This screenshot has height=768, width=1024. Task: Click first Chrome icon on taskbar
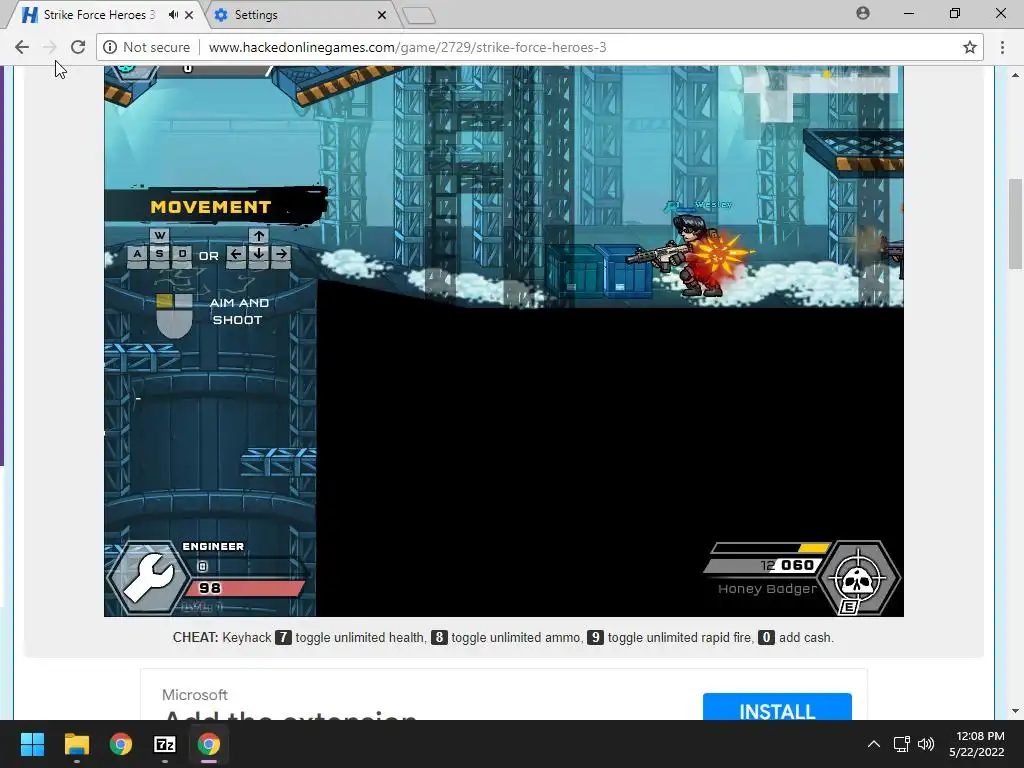121,744
